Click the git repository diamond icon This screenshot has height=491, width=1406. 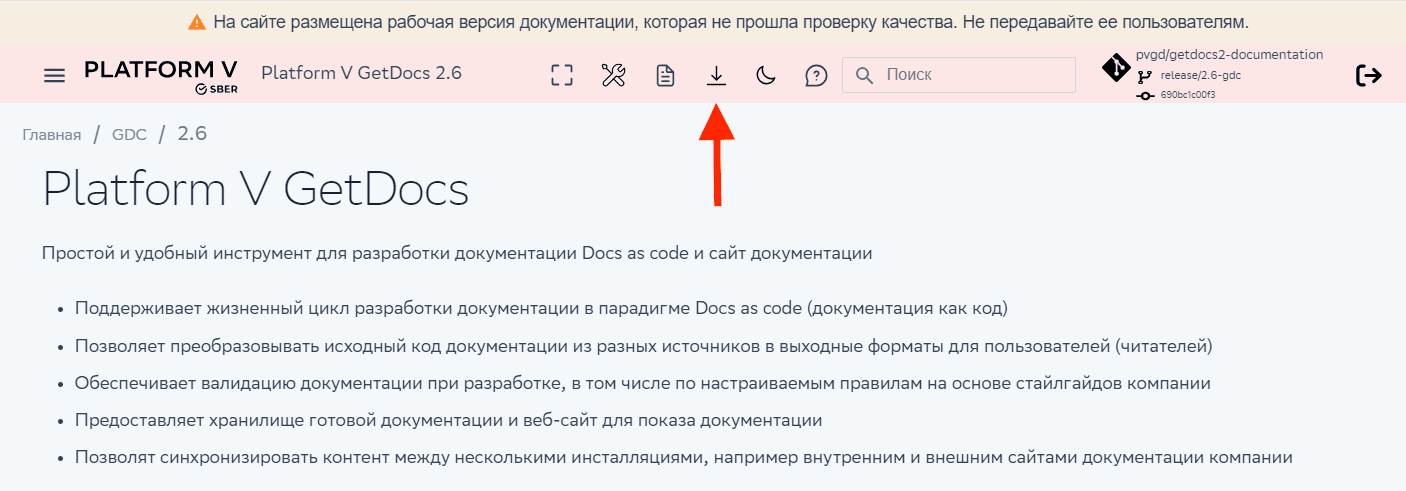click(1116, 68)
